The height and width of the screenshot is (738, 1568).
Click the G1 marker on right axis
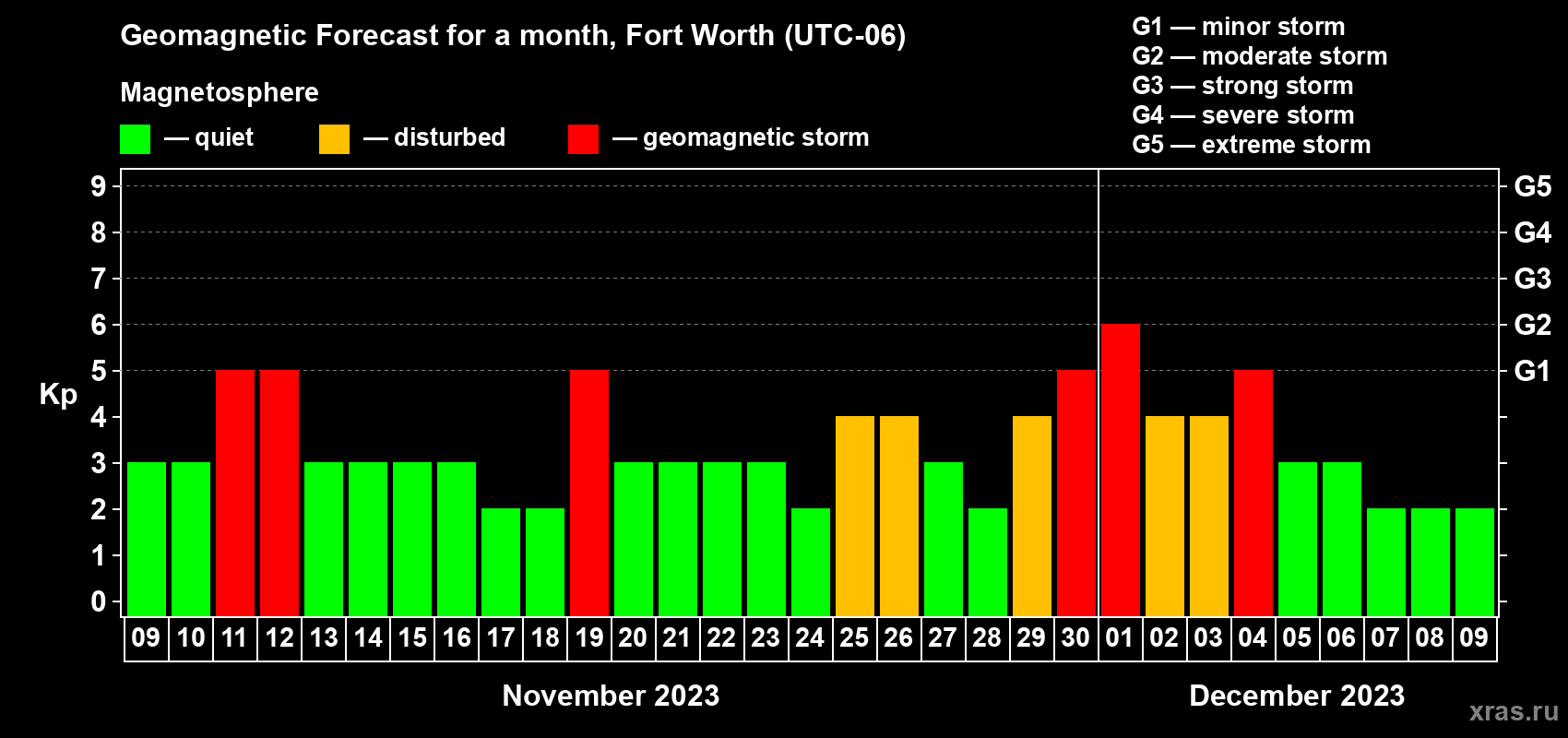pos(1532,371)
